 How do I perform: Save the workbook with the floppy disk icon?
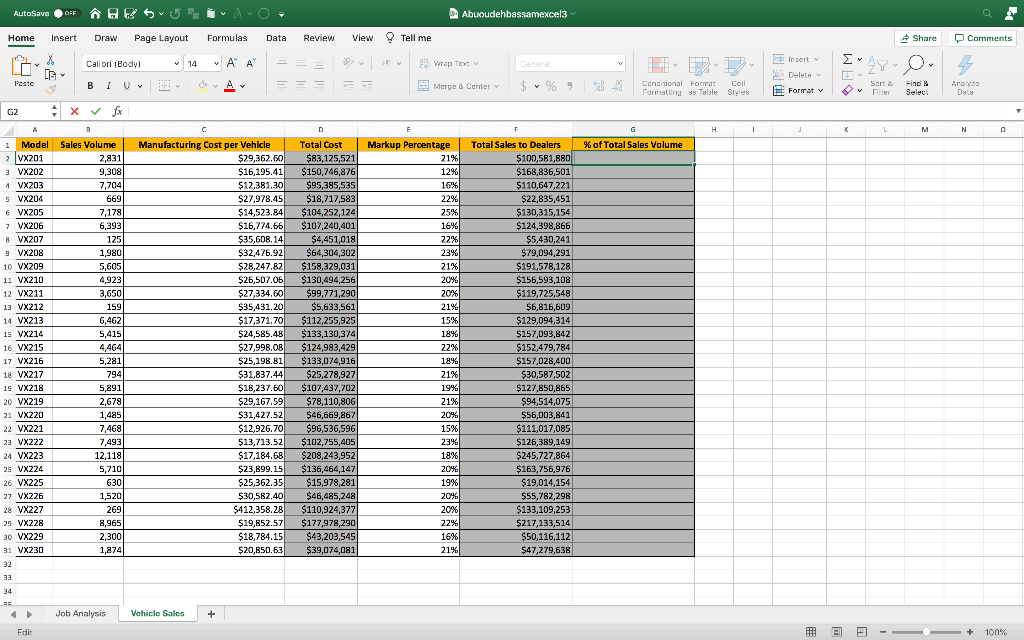click(113, 13)
